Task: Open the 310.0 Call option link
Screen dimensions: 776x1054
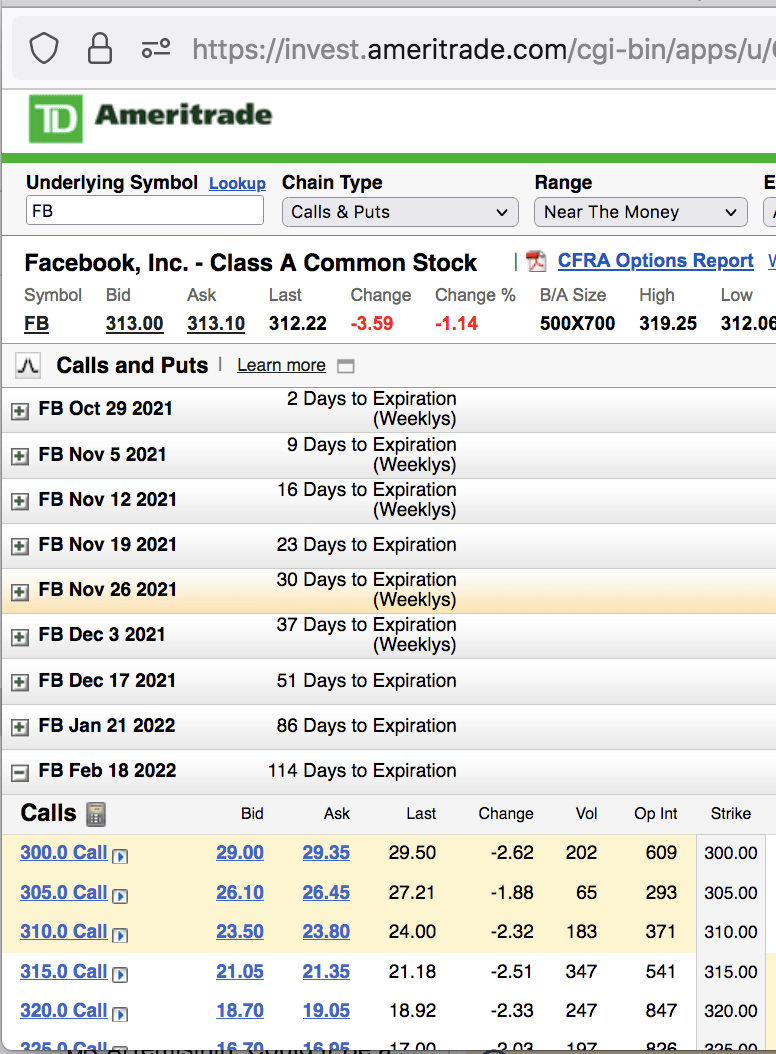Action: (64, 932)
